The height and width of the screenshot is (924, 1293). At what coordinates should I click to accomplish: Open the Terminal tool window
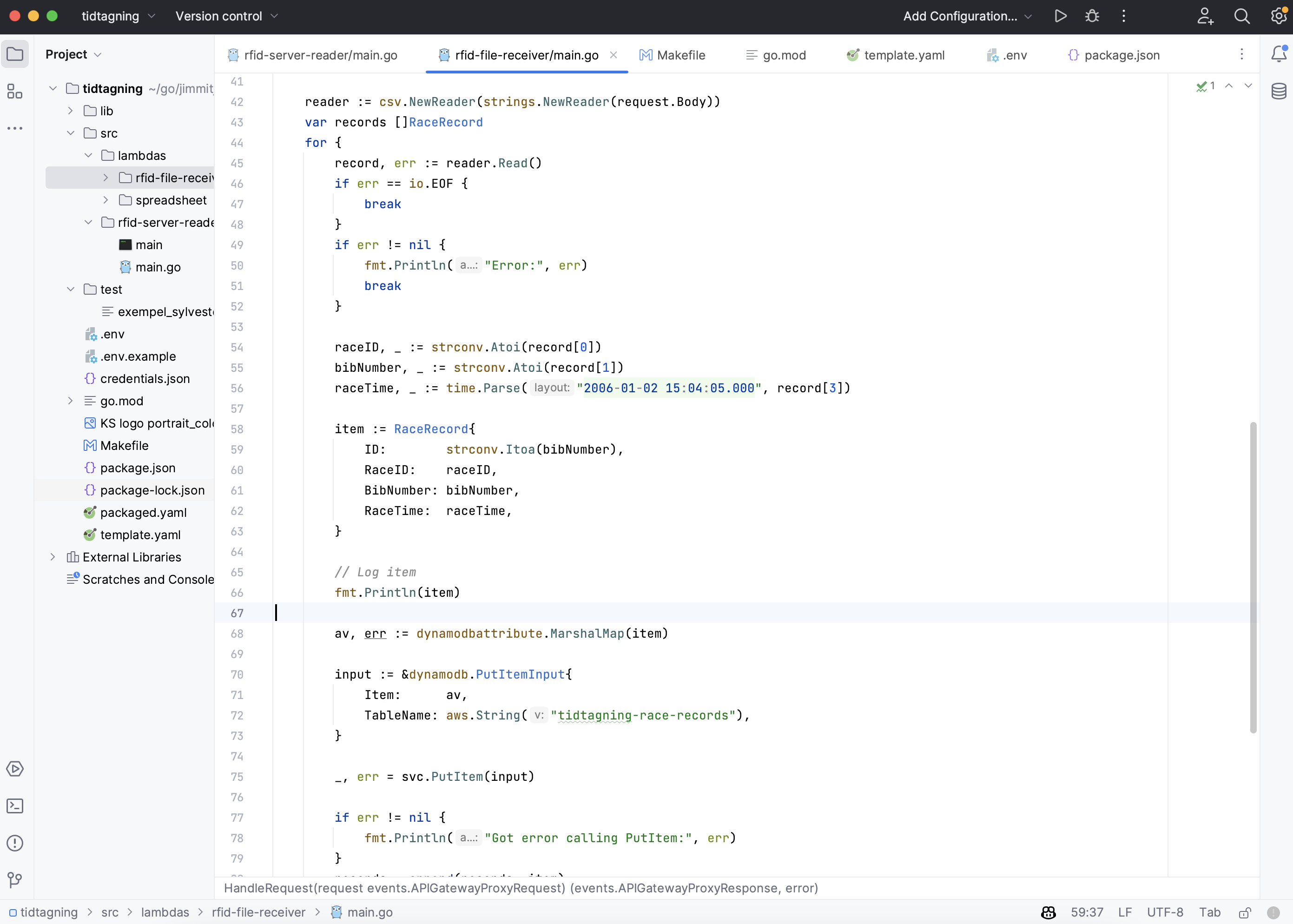click(x=14, y=805)
